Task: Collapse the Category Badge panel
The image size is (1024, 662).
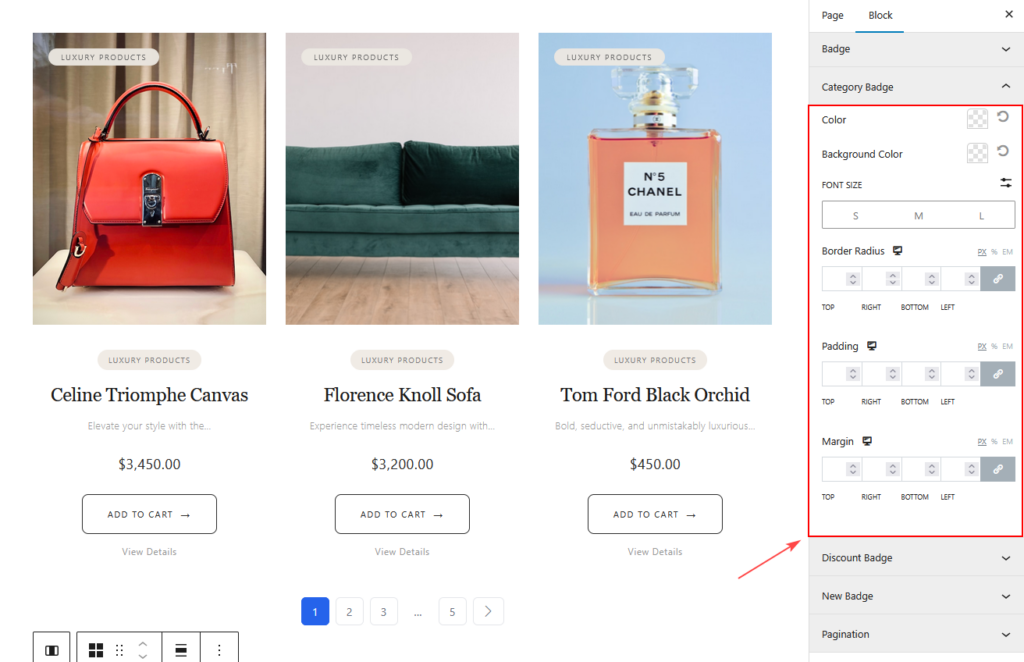Action: pos(1006,87)
